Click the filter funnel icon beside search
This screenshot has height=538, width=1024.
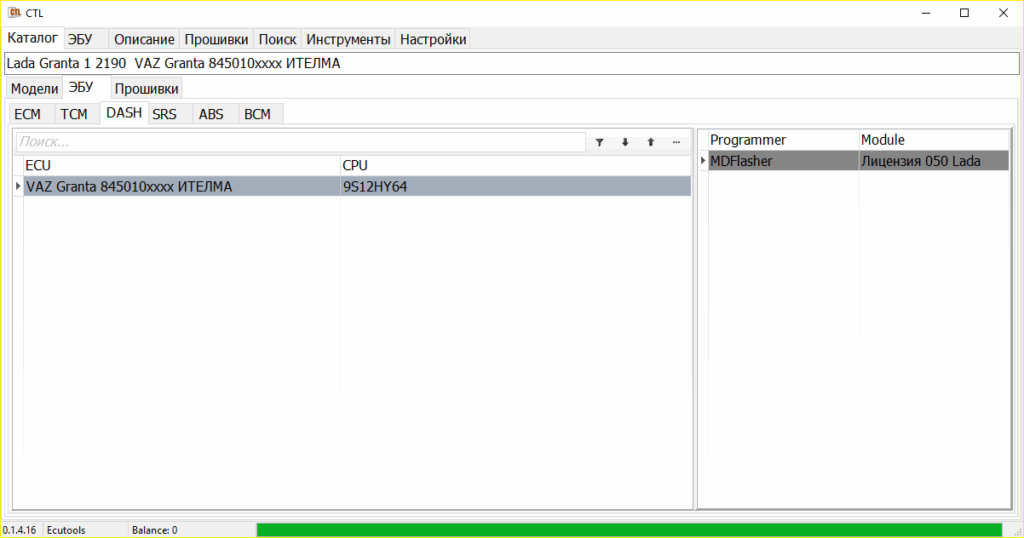coord(600,142)
